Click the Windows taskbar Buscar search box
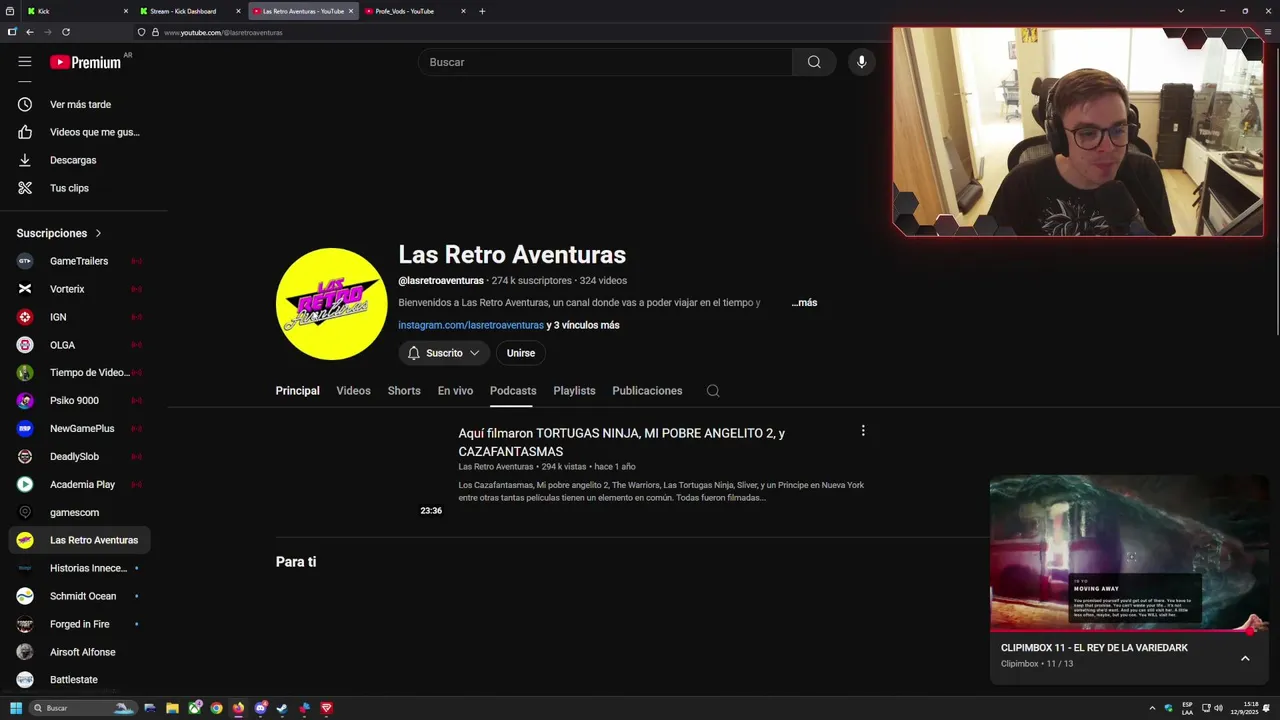 (x=83, y=708)
